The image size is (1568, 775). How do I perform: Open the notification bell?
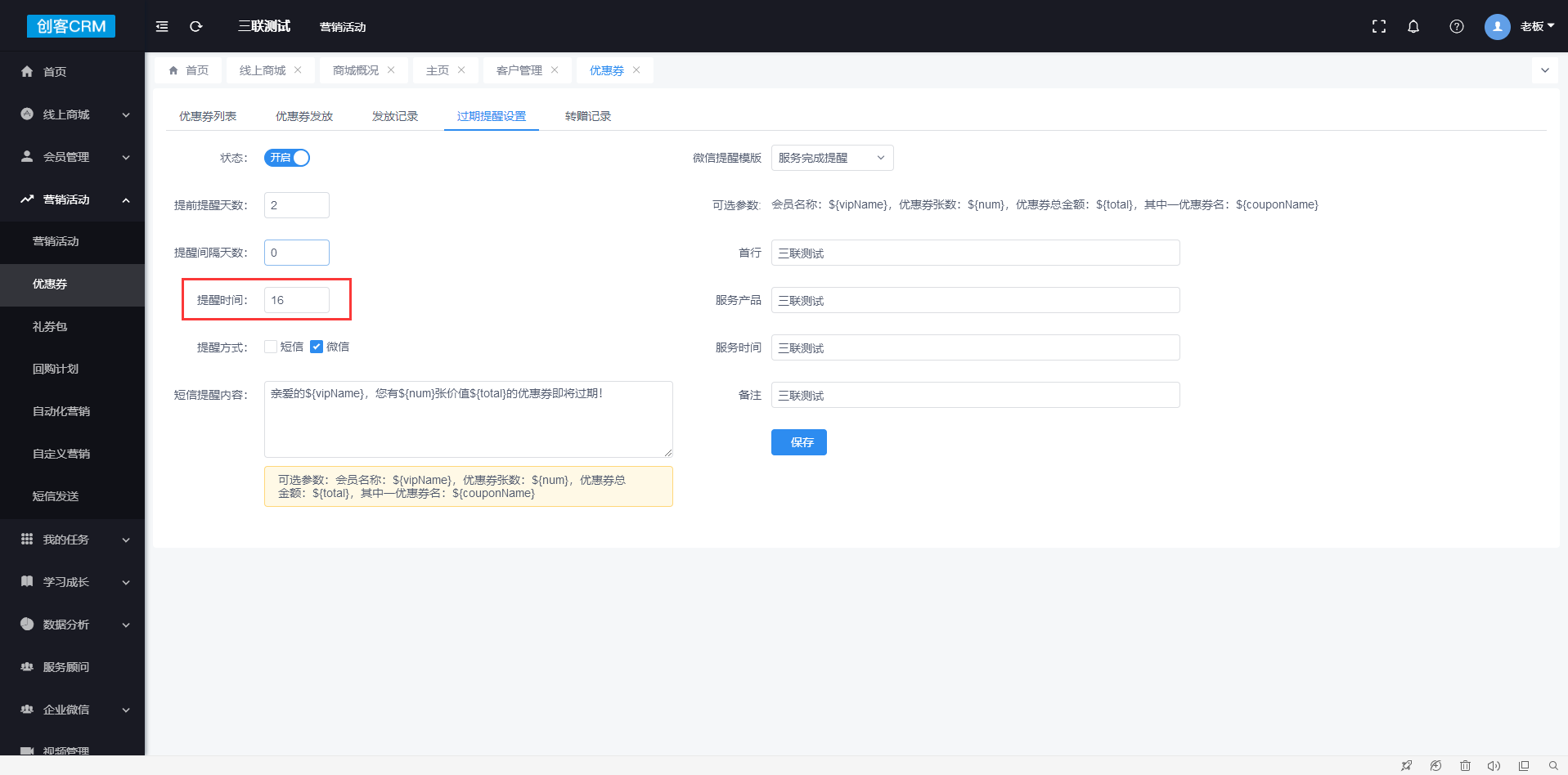pos(1413,26)
